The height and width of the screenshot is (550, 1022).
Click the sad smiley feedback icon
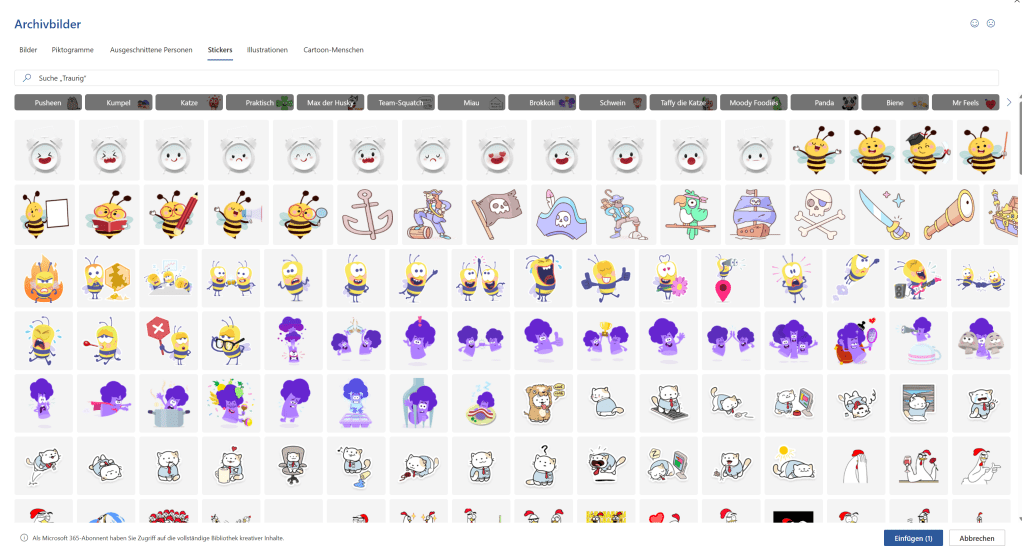coord(991,23)
